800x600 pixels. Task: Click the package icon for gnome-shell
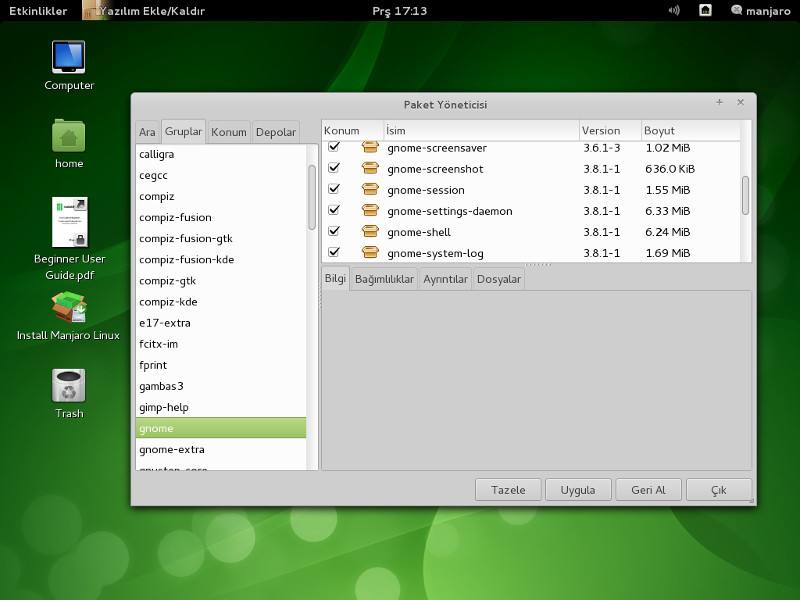(370, 232)
